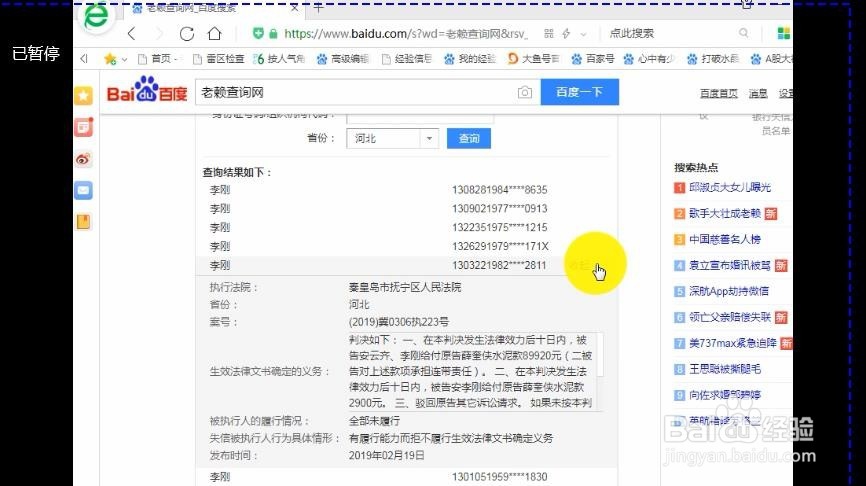Click the blue 查询 button
Screen dimensions: 866x486
point(468,139)
